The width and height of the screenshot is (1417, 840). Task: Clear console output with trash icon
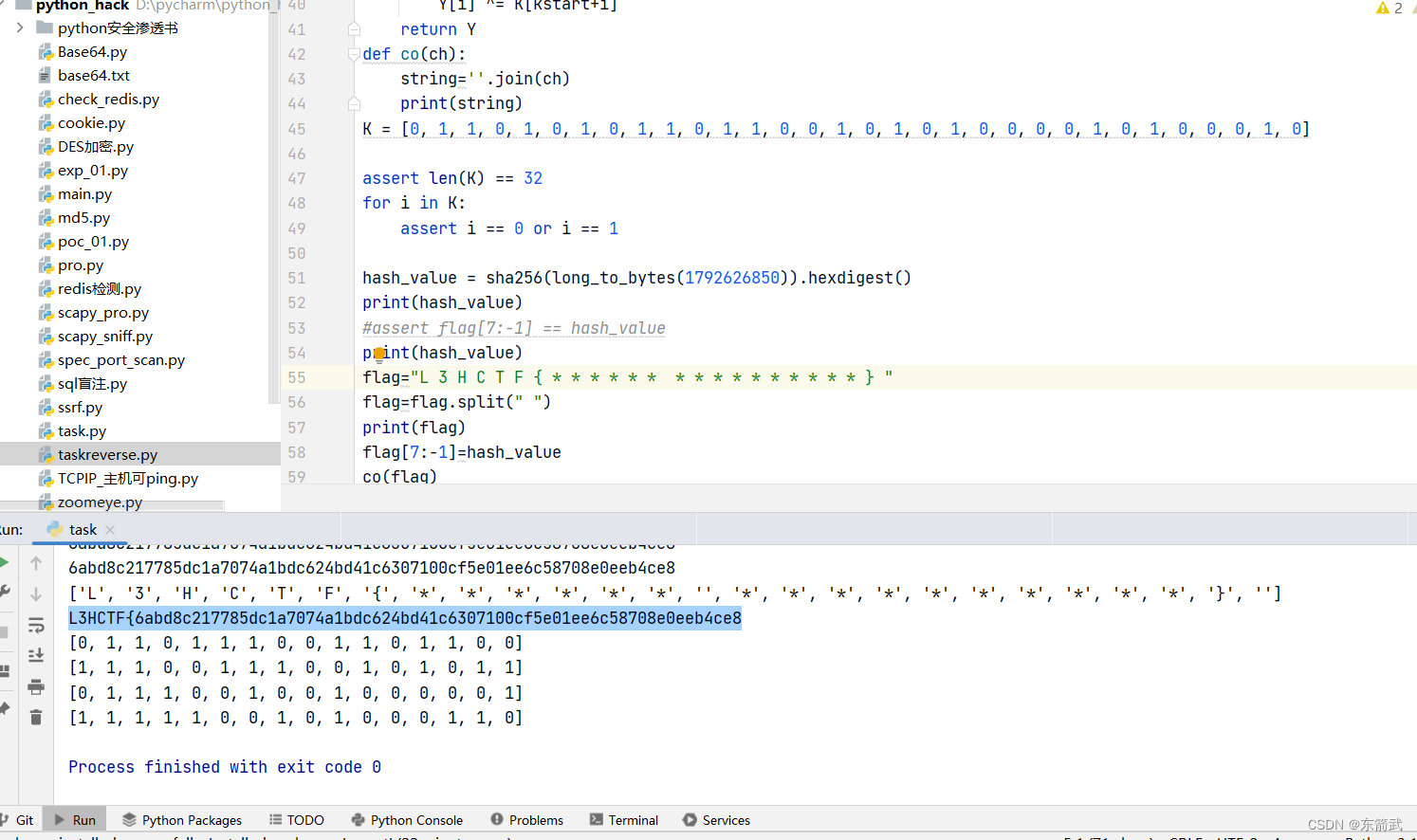(36, 717)
